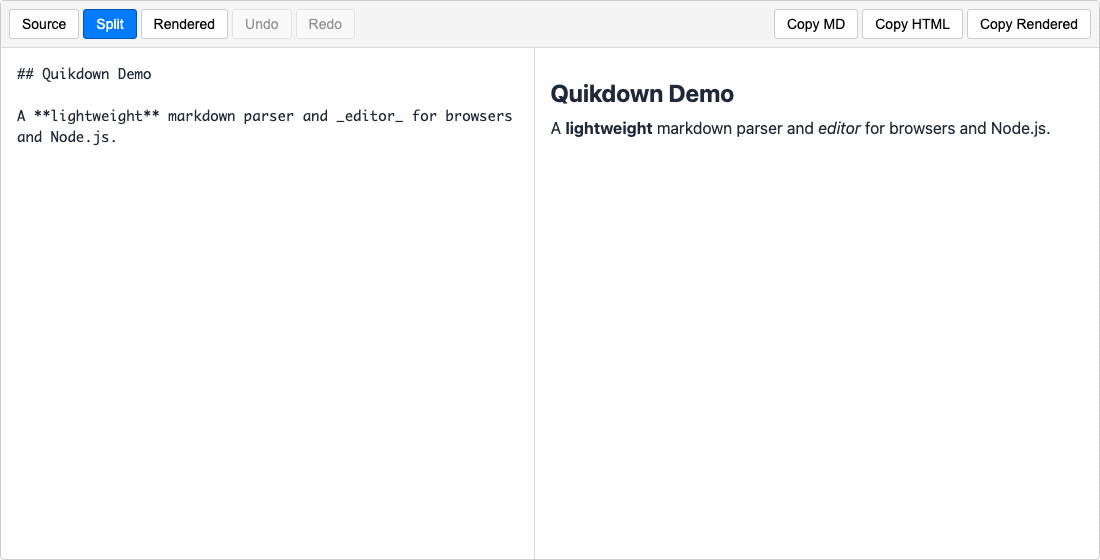Click the '## Quikdown Demo' source line
Image resolution: width=1100 pixels, height=560 pixels.
point(84,74)
